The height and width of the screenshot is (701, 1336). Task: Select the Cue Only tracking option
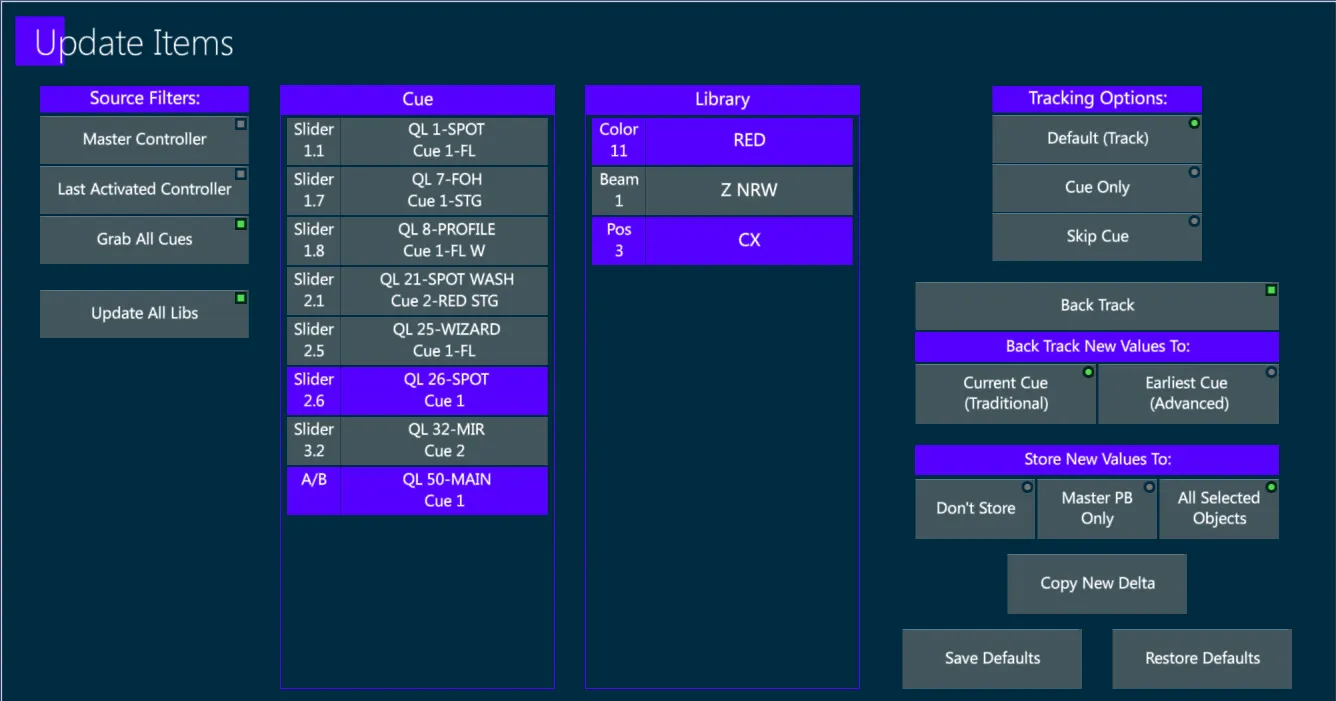coord(1097,187)
